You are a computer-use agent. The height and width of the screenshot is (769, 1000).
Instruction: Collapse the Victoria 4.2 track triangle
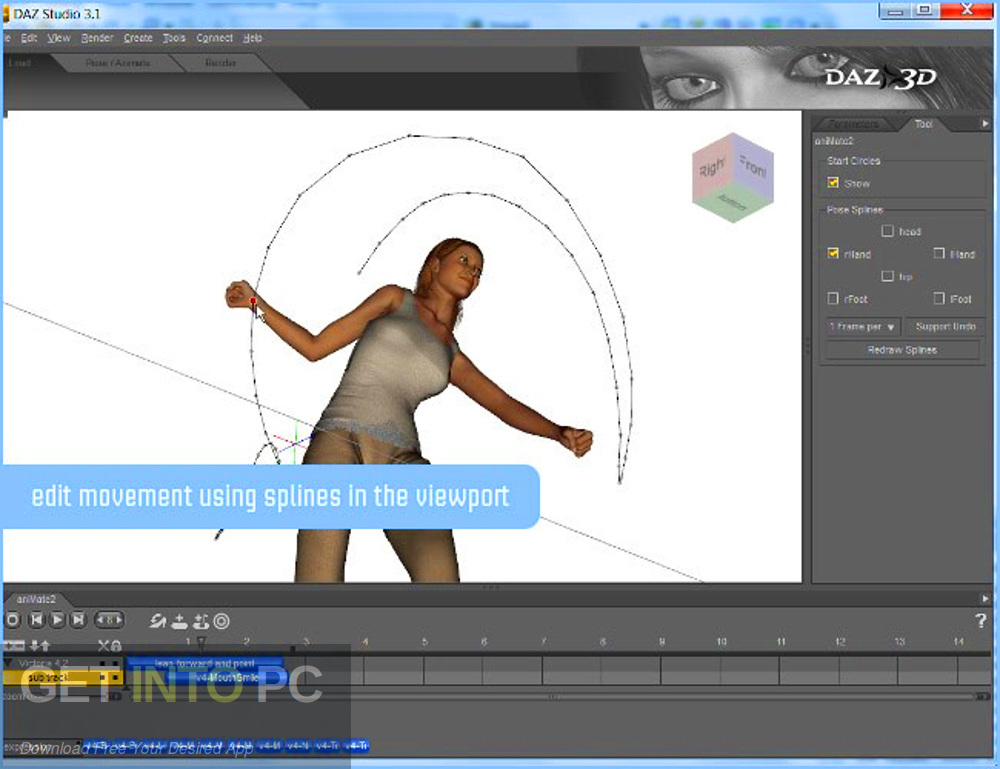[x=9, y=663]
